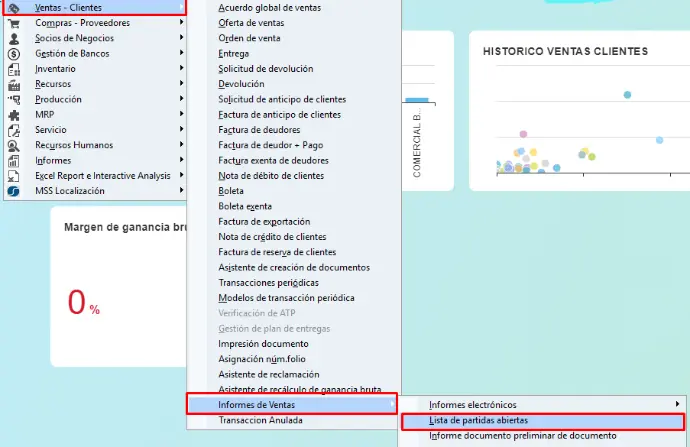Click the Inventario module icon
The image size is (690, 447).
coord(14,69)
